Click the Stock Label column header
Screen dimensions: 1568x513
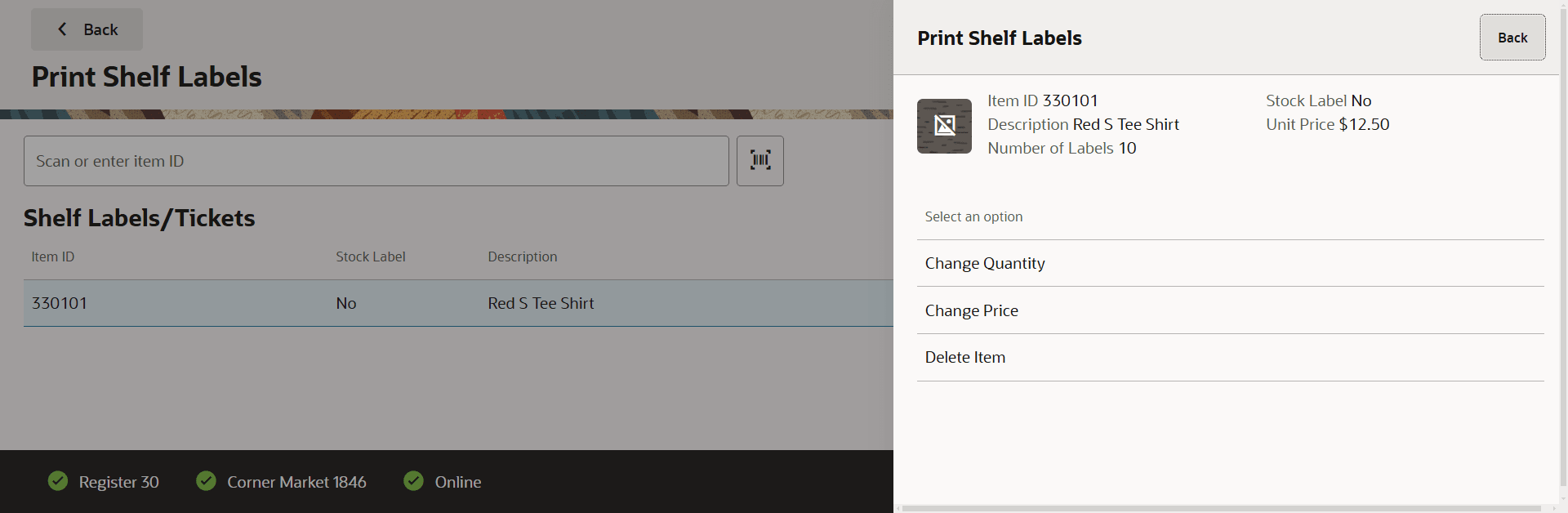click(x=371, y=256)
